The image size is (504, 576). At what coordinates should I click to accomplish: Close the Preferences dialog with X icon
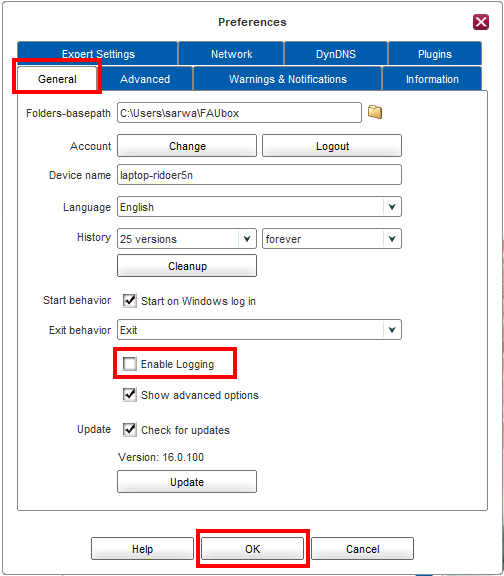tap(481, 22)
